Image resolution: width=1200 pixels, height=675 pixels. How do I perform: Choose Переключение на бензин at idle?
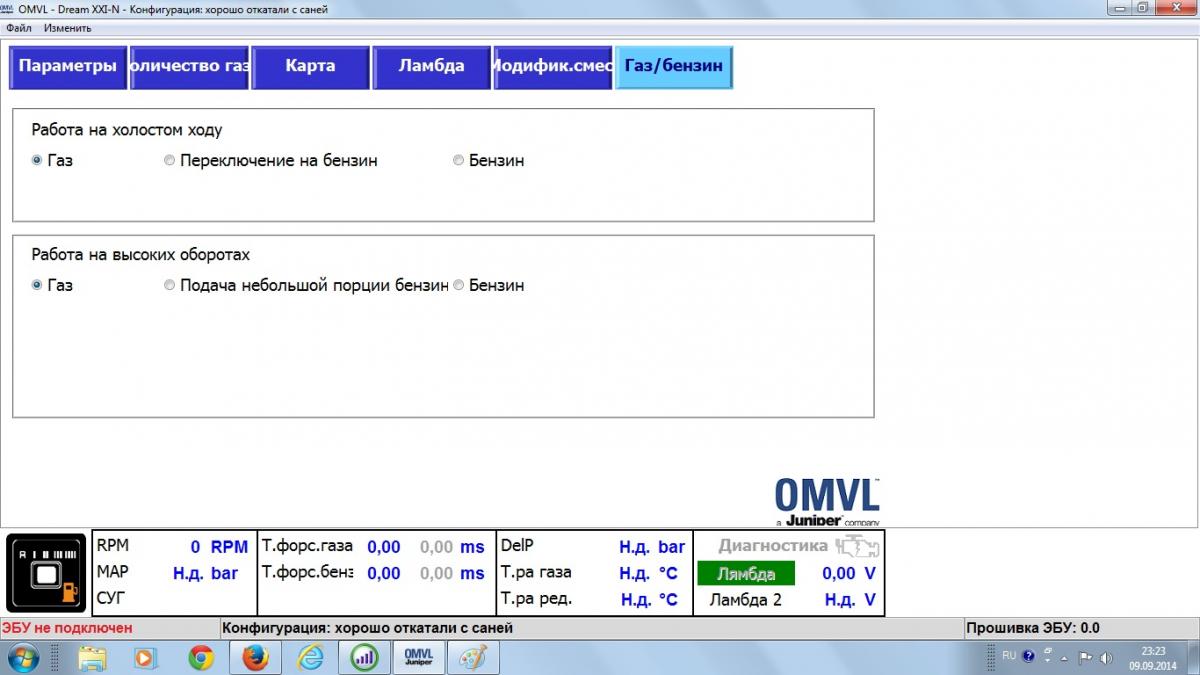point(170,160)
